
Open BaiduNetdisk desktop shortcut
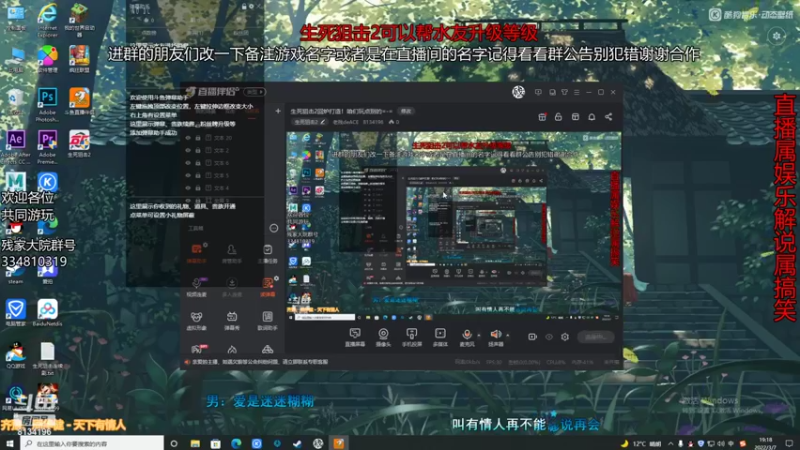point(47,312)
